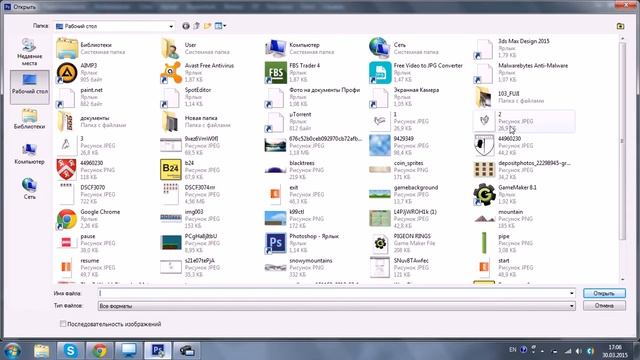Viewport: 640px width, 360px height.
Task: Click the Back navigation icon in toolbar
Action: coord(186,26)
